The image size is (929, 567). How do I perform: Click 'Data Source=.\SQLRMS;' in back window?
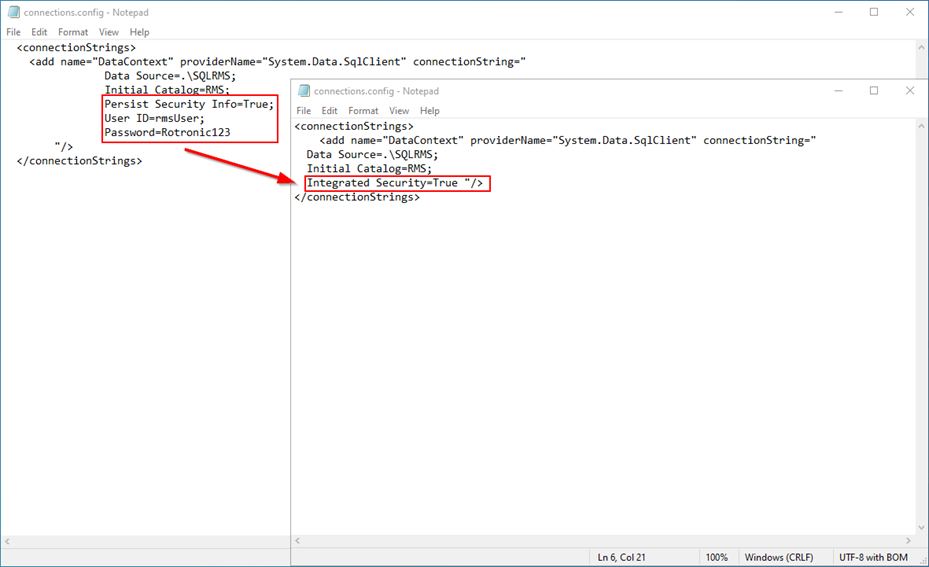[x=170, y=76]
